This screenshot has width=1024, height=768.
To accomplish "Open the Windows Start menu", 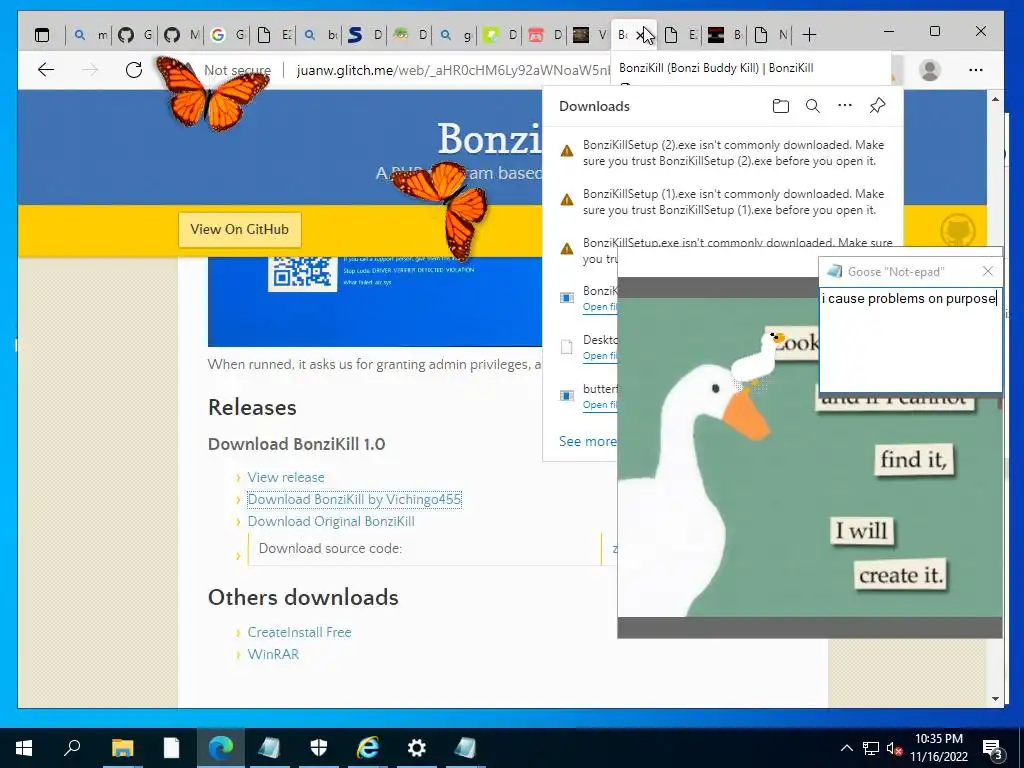I will (24, 748).
